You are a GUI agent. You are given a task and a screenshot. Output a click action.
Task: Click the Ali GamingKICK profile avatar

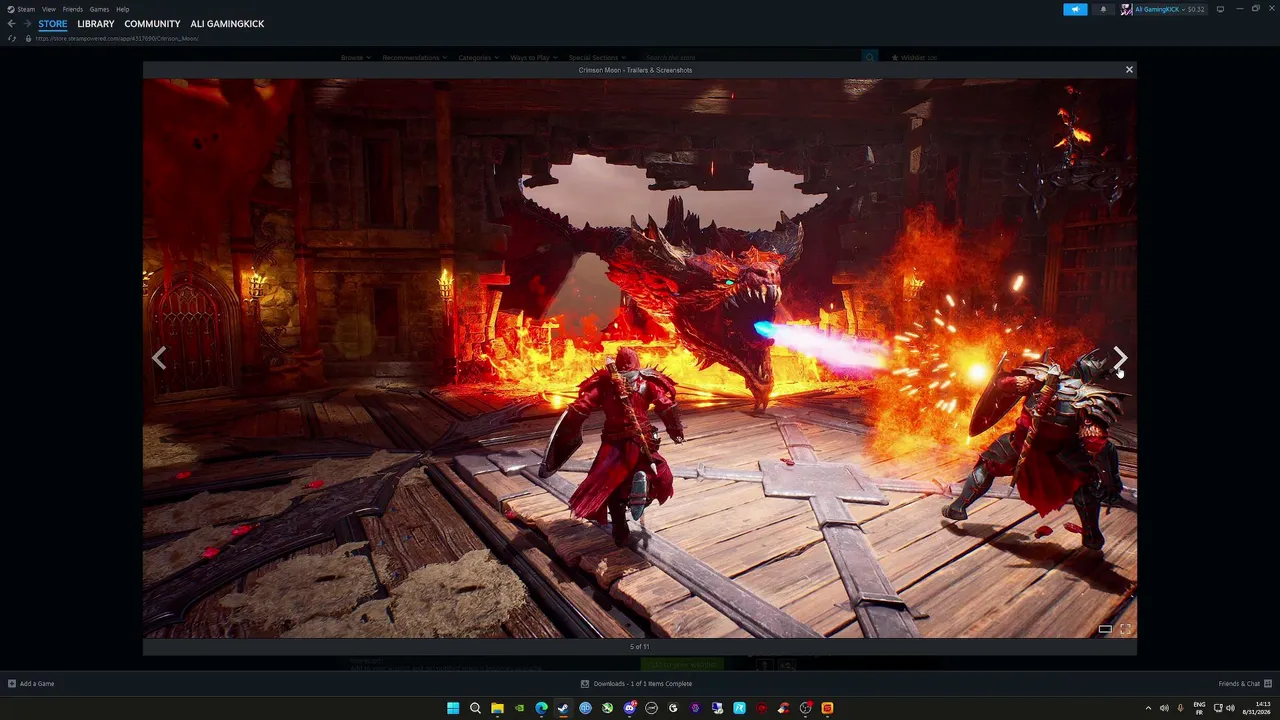[1126, 9]
